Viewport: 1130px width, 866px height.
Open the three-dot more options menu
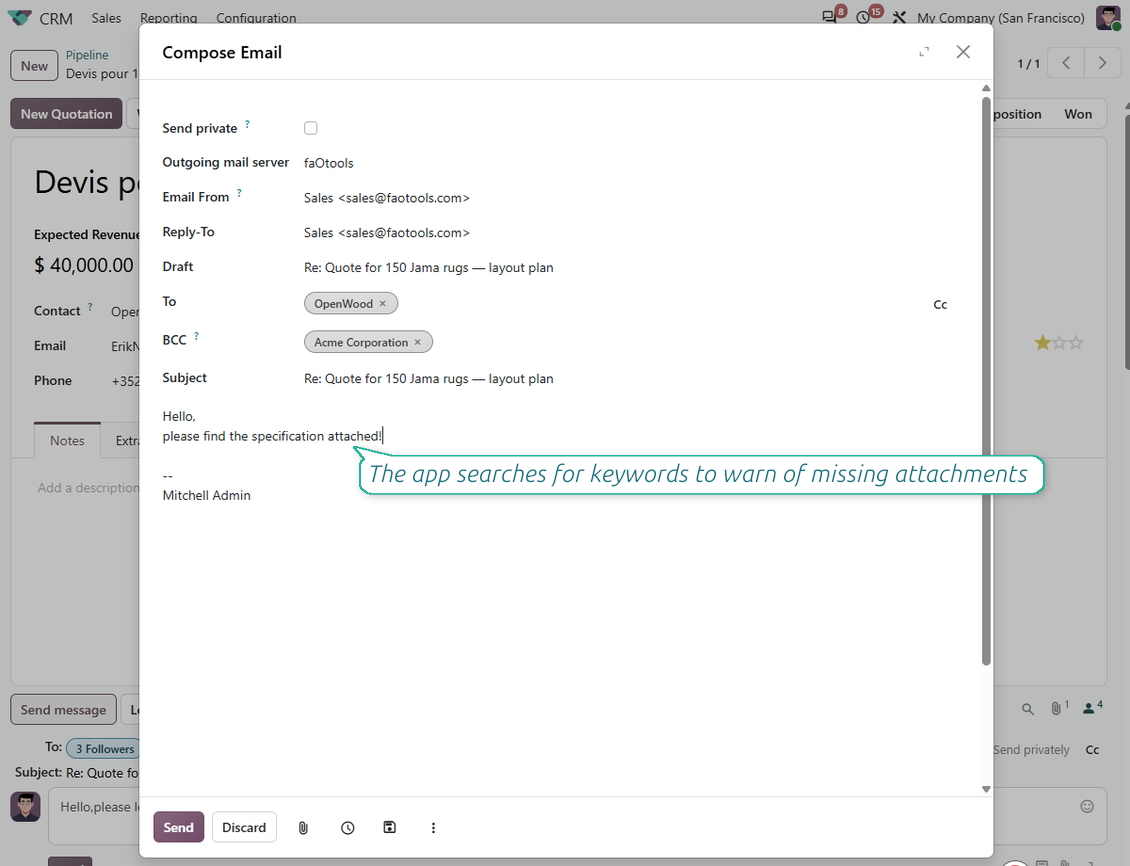[x=433, y=828]
